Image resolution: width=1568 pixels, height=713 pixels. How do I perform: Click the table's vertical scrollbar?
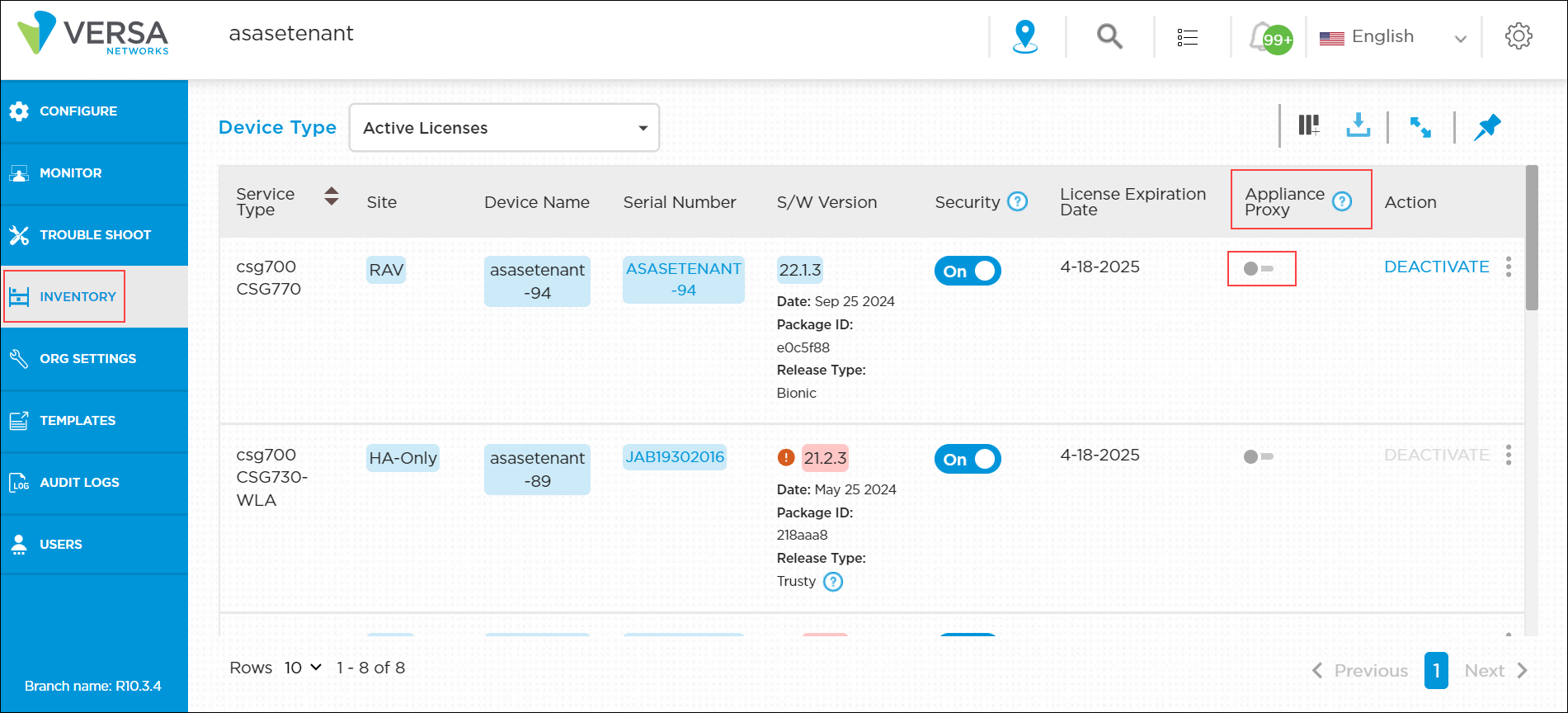pos(1532,239)
